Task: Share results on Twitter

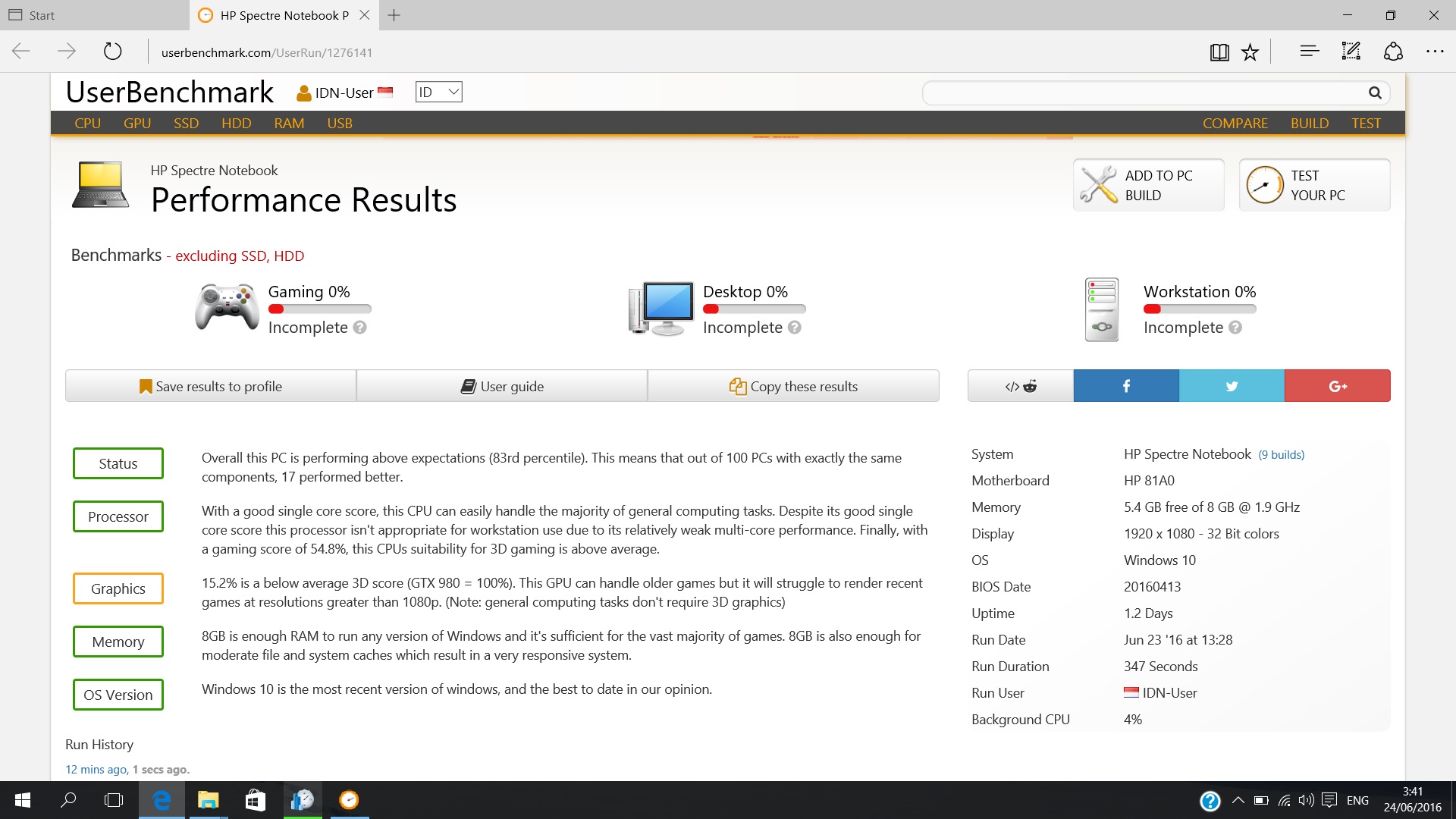Action: [x=1232, y=386]
